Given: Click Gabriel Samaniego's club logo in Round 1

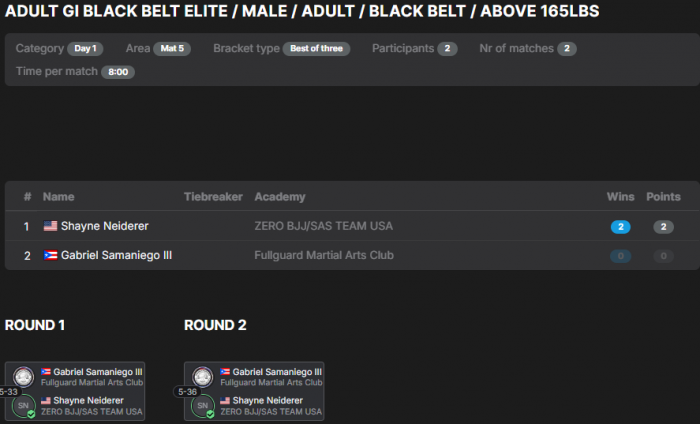Looking at the screenshot, I should (x=24, y=376).
